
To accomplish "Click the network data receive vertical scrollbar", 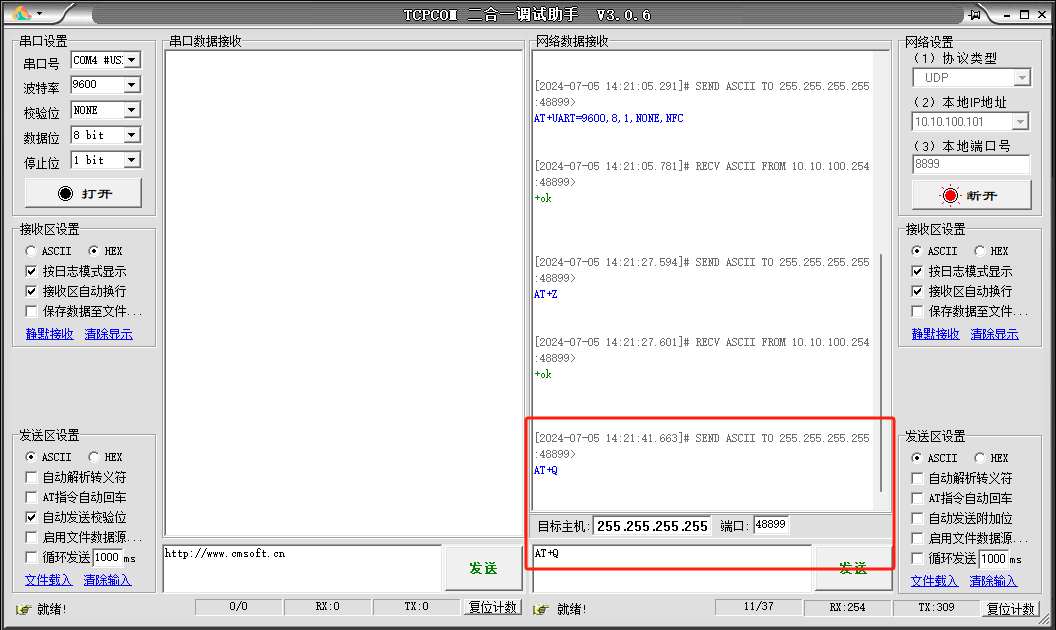I will click(880, 370).
